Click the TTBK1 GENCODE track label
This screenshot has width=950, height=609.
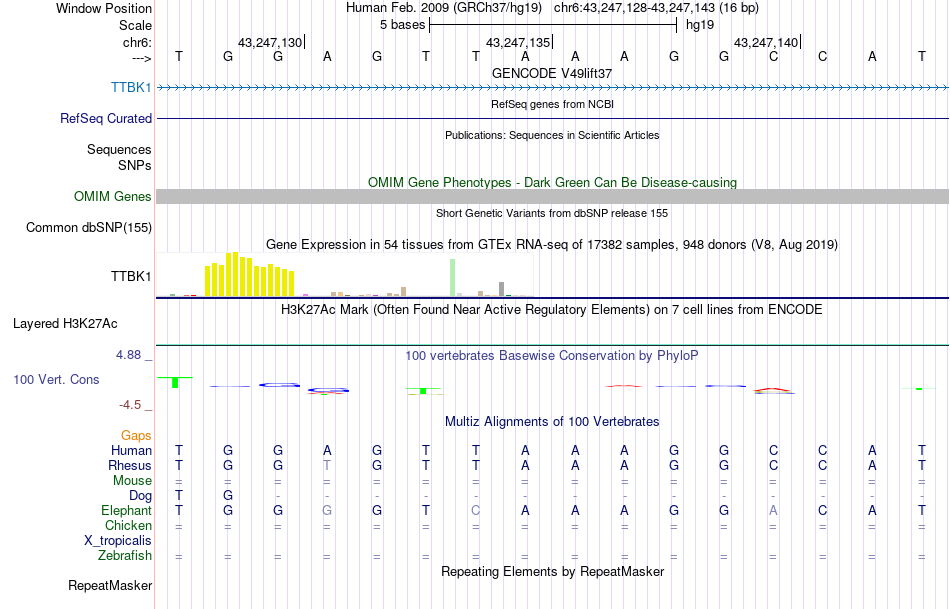(131, 87)
